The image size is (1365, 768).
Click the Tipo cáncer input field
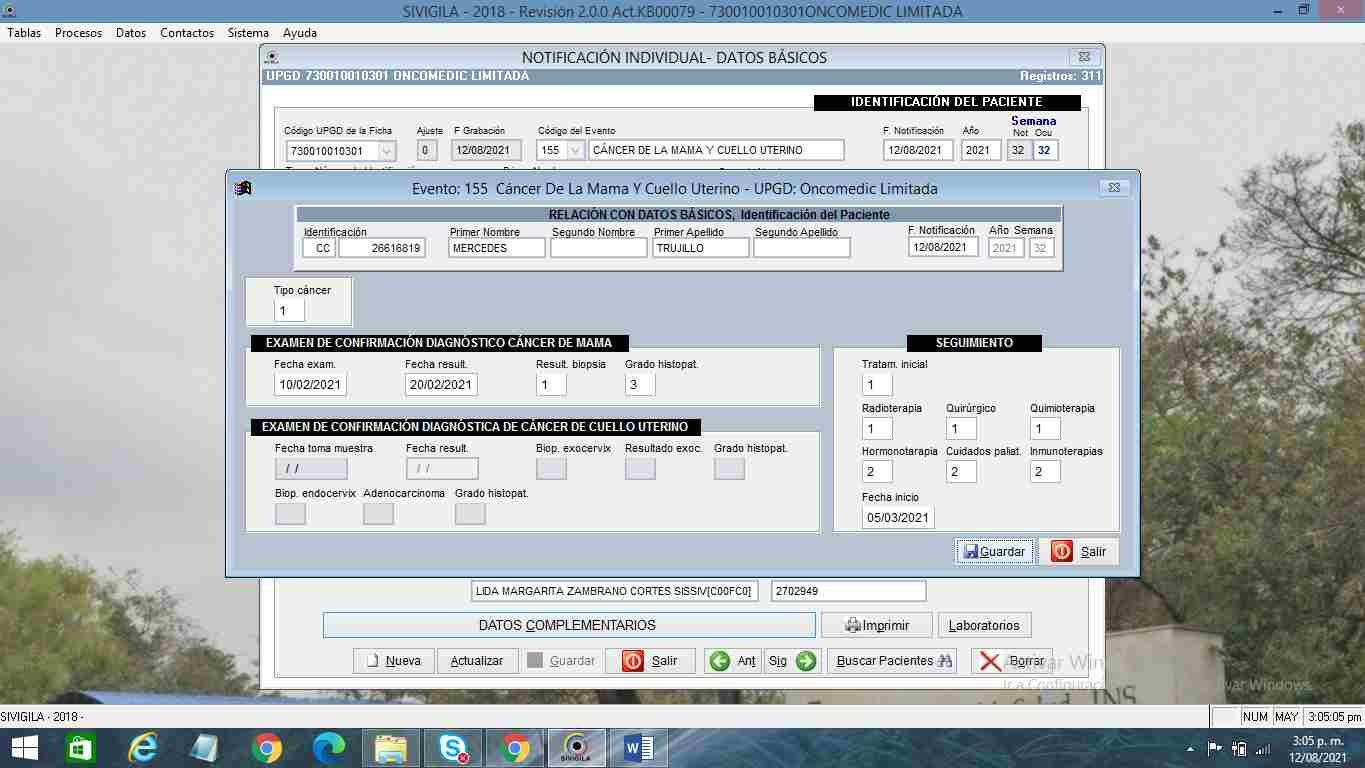[x=289, y=311]
